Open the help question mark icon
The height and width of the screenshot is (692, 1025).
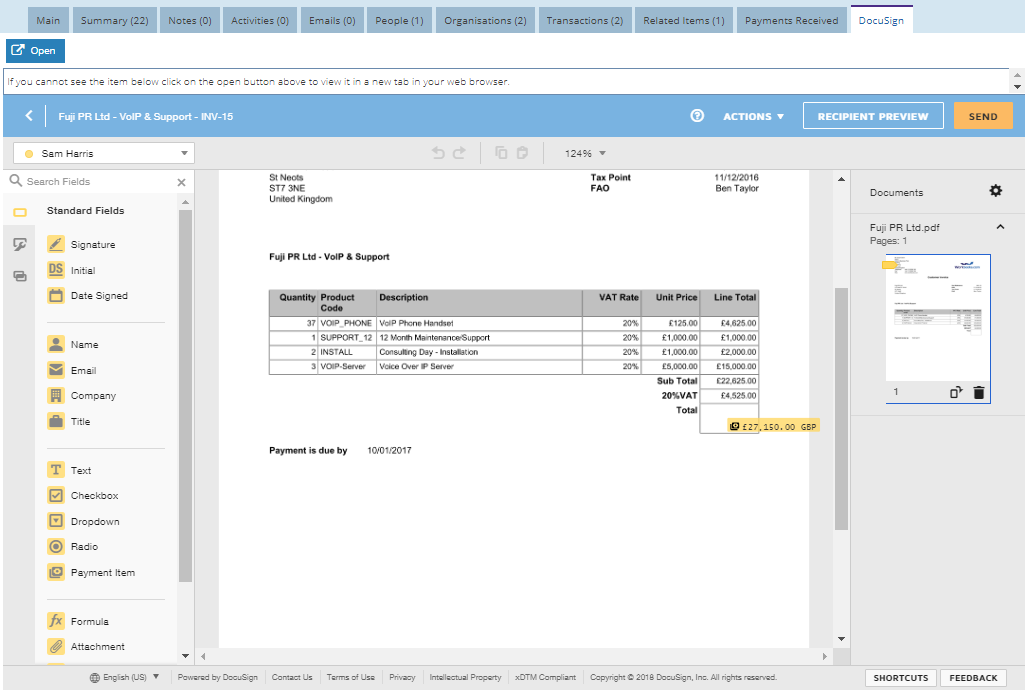pyautogui.click(x=697, y=116)
